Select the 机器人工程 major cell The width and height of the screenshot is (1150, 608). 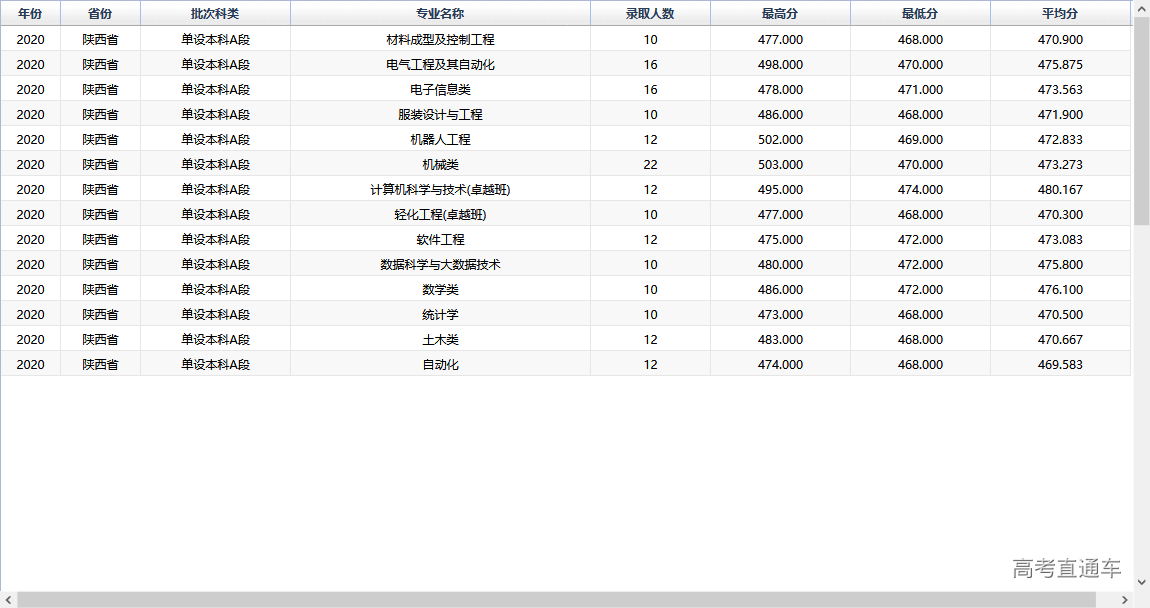pyautogui.click(x=440, y=140)
